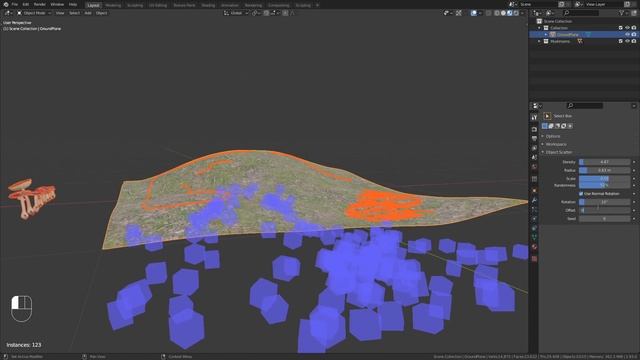Switch viewport to Material Preview shading

(x=509, y=13)
